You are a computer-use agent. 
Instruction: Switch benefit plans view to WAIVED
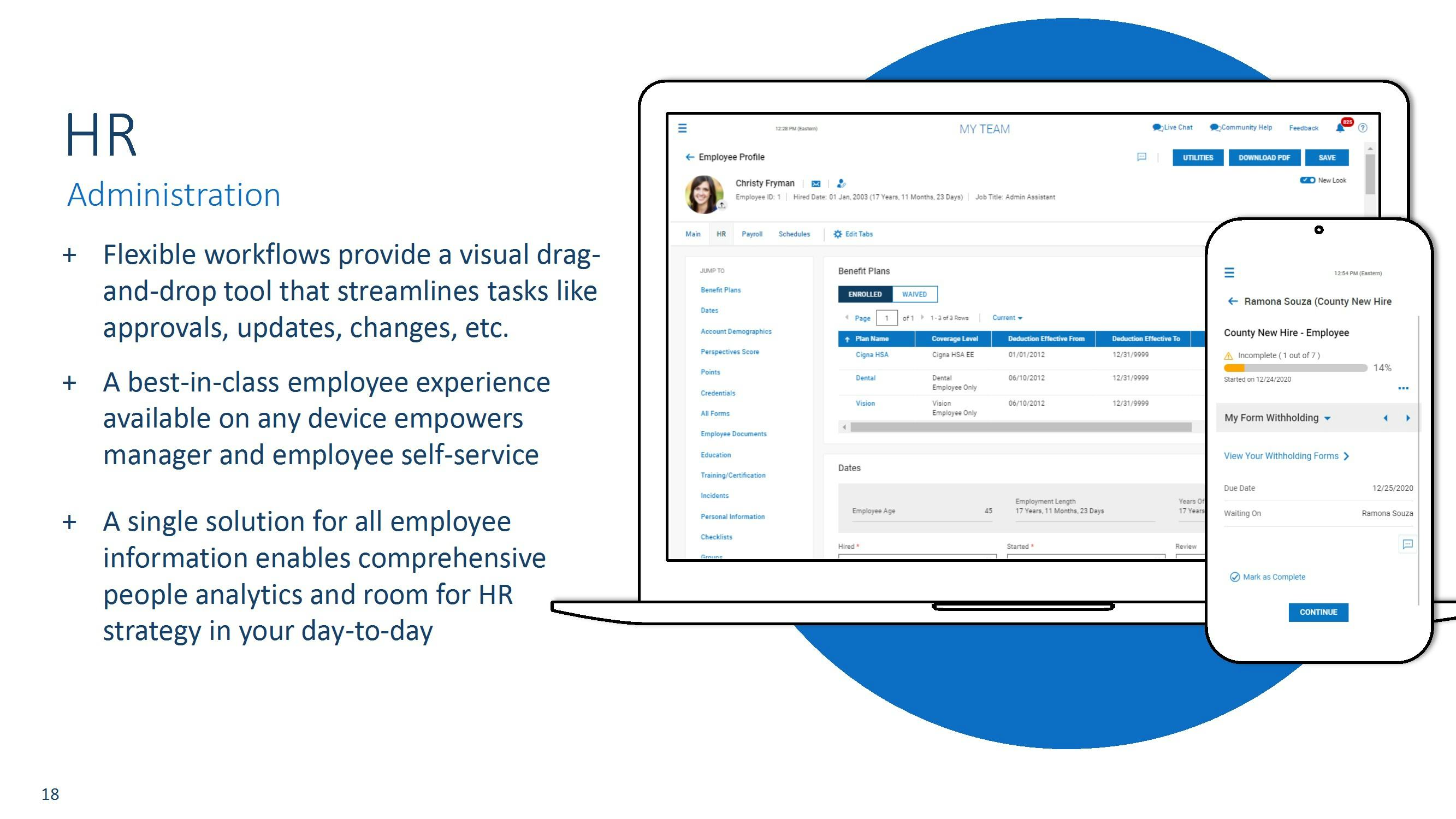[x=915, y=294]
